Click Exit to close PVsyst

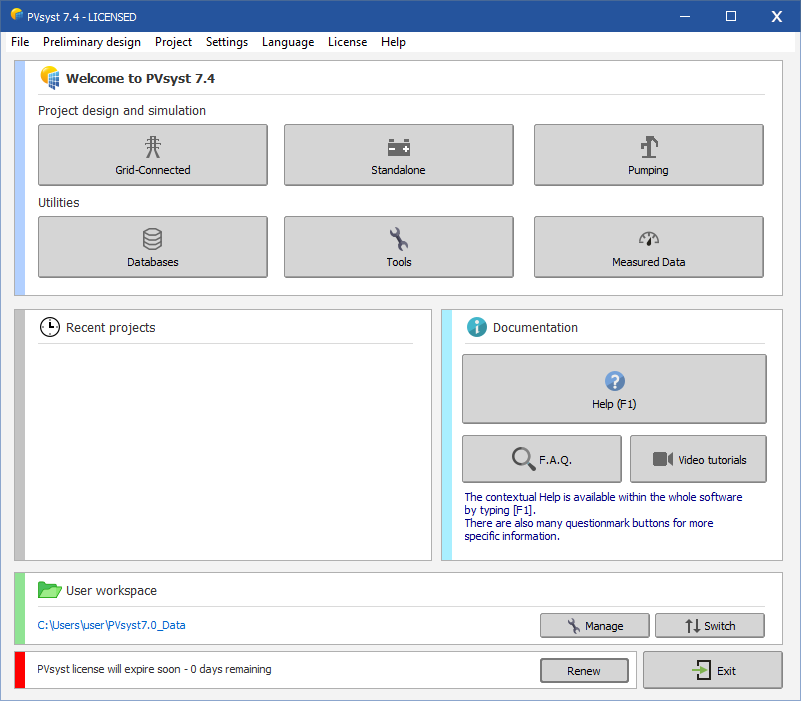pyautogui.click(x=713, y=670)
